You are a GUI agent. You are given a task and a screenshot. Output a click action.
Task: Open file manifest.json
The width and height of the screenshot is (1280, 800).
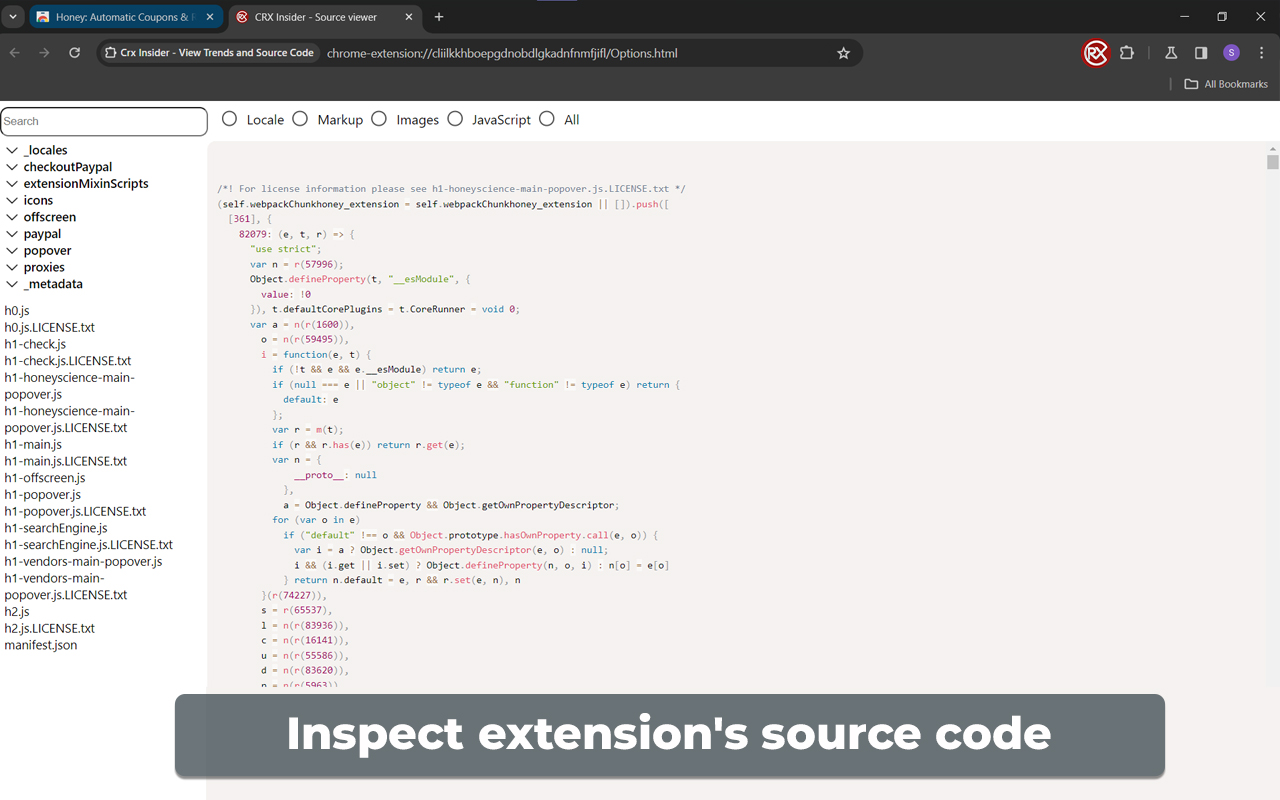click(41, 645)
